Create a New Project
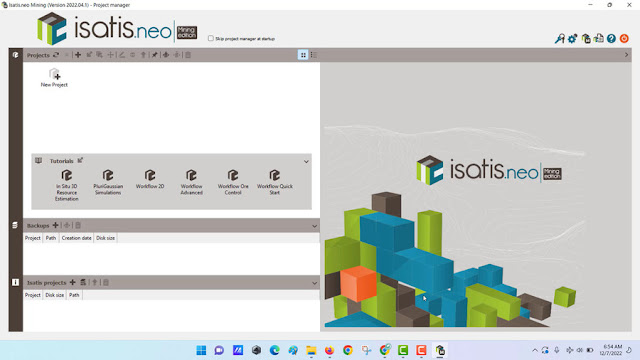Image resolution: width=640 pixels, height=360 pixels. [x=54, y=78]
